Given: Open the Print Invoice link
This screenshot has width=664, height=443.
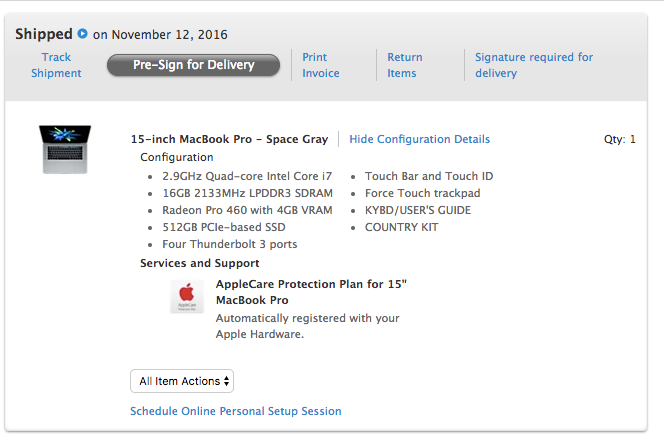Looking at the screenshot, I should point(321,65).
